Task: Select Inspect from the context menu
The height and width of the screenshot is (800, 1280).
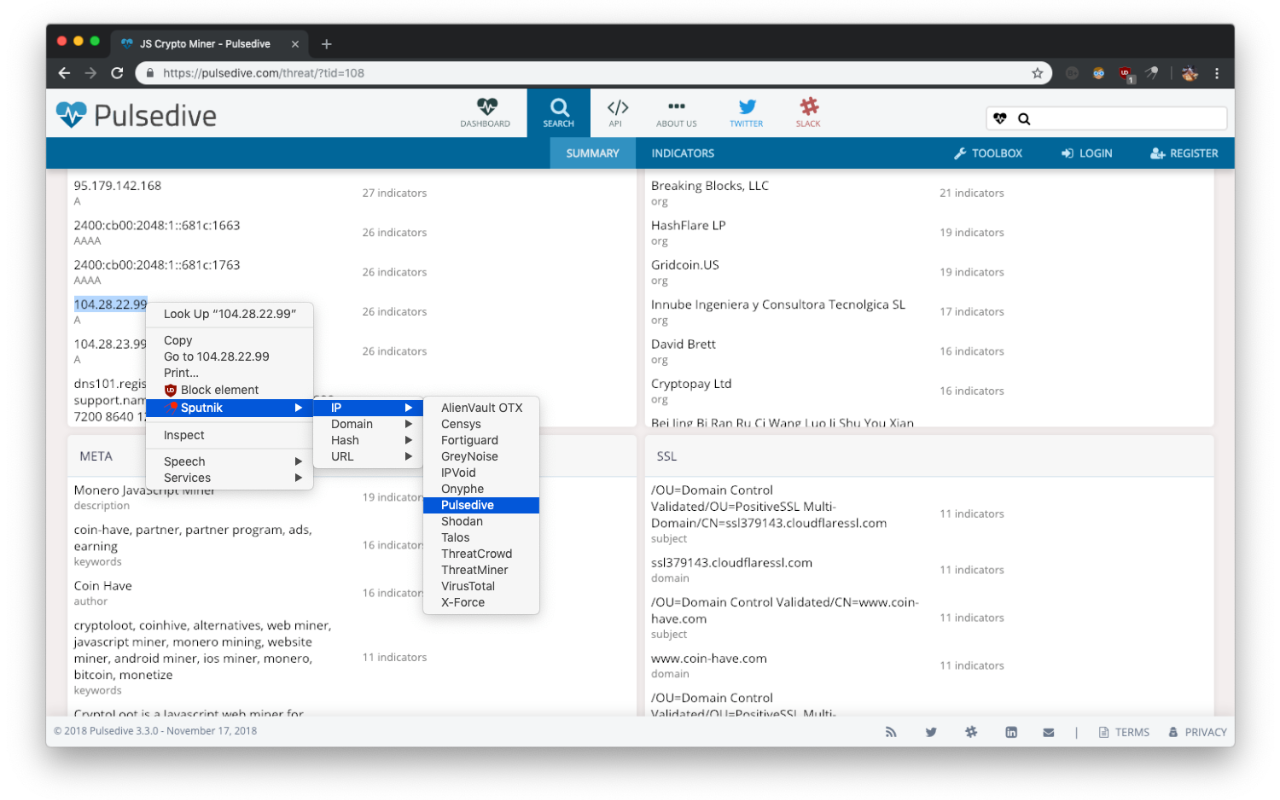Action: (230, 435)
